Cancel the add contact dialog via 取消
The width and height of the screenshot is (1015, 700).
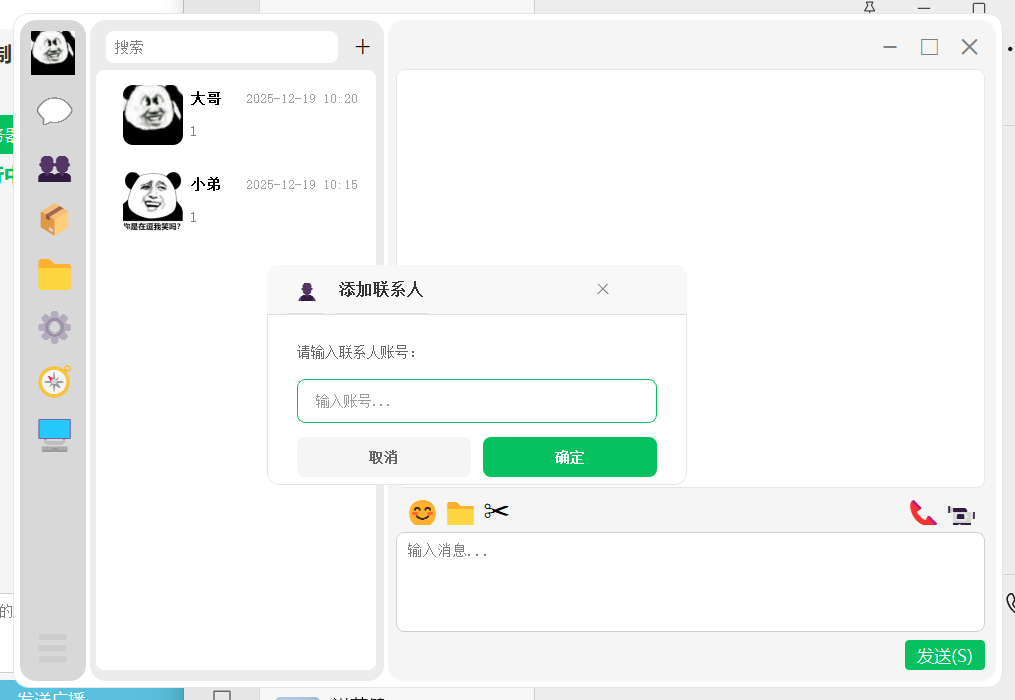tap(383, 457)
